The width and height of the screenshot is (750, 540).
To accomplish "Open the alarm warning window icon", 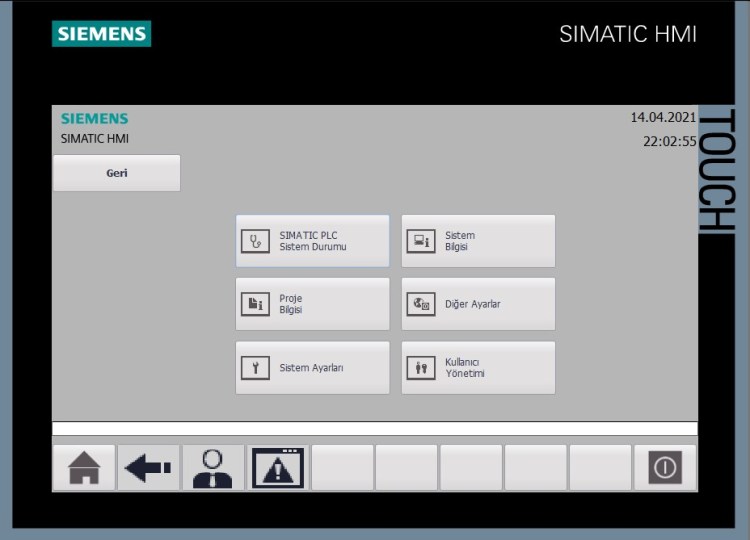I will 277,467.
